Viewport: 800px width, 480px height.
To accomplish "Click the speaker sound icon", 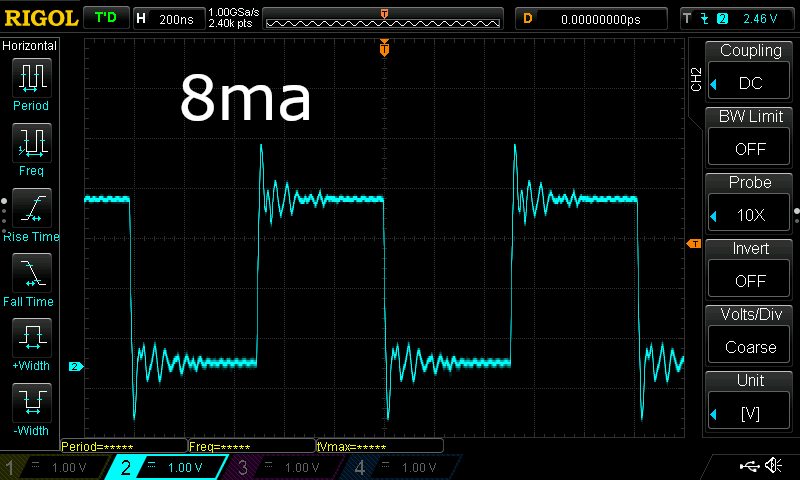I will coord(773,466).
